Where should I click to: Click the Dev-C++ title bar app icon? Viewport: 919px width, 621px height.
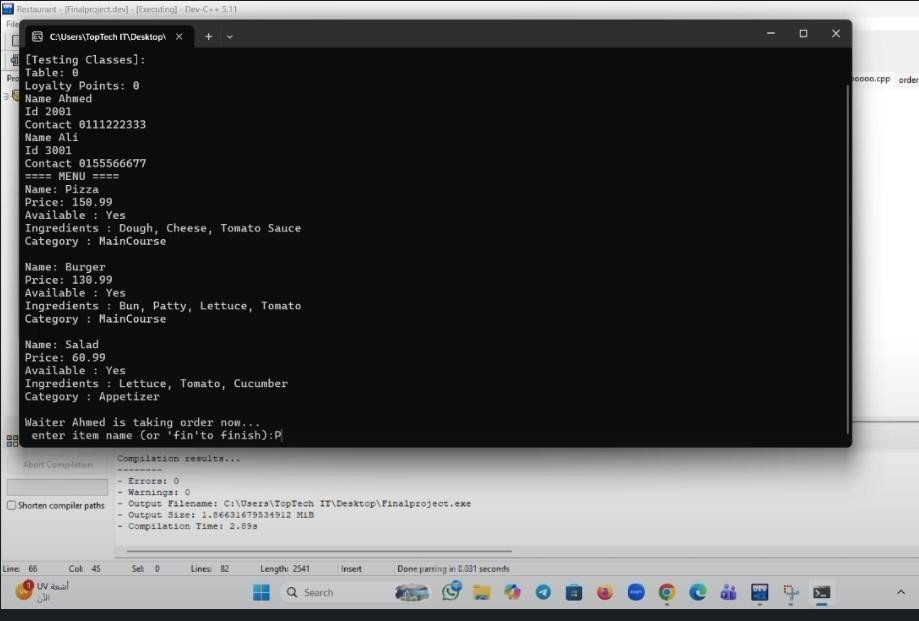point(8,9)
